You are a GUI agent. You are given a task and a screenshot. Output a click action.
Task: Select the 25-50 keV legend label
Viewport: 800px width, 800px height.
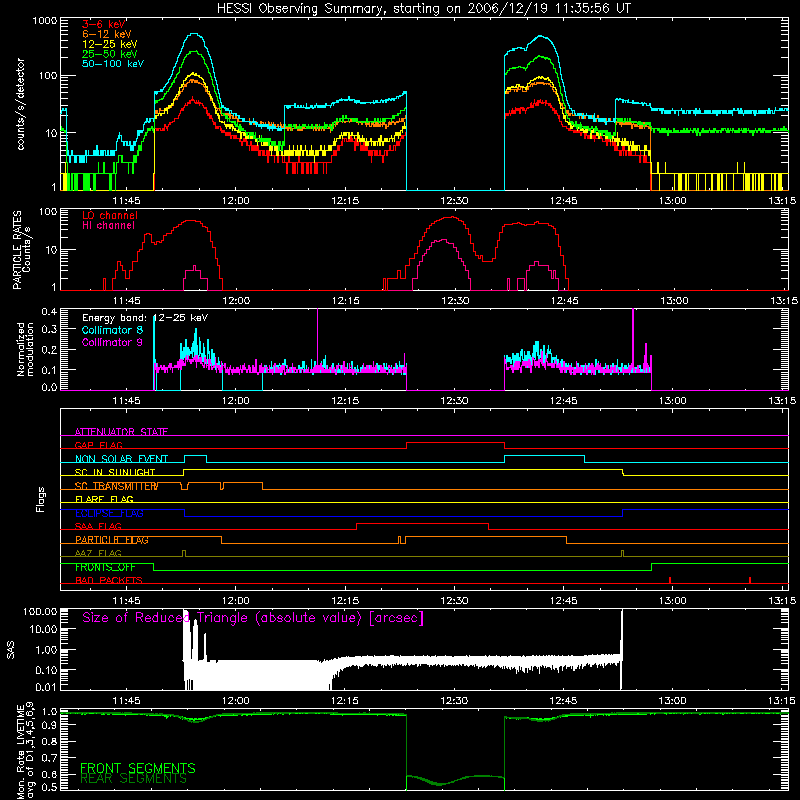tap(110, 54)
